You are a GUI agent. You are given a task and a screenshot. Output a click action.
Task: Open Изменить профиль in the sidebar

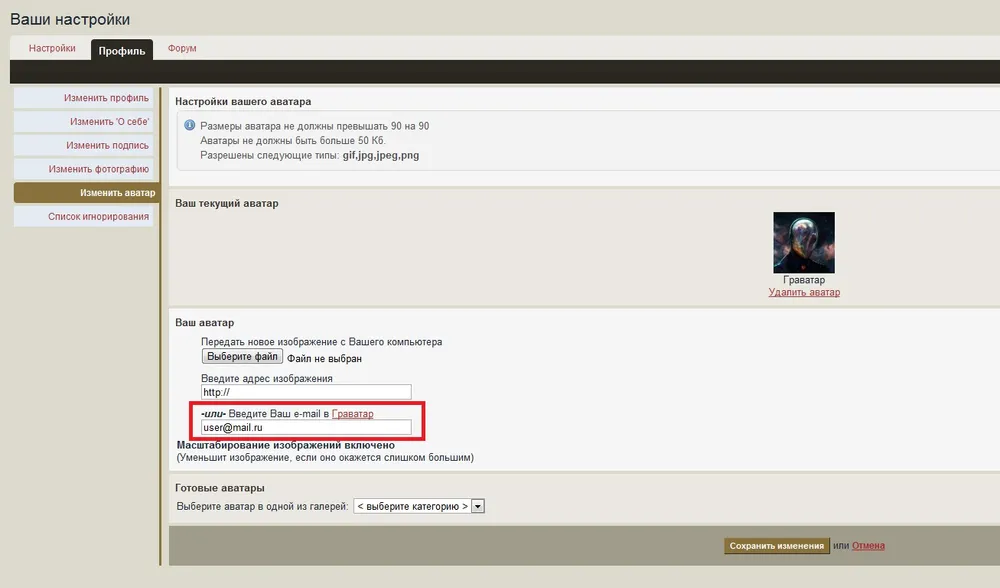106,98
